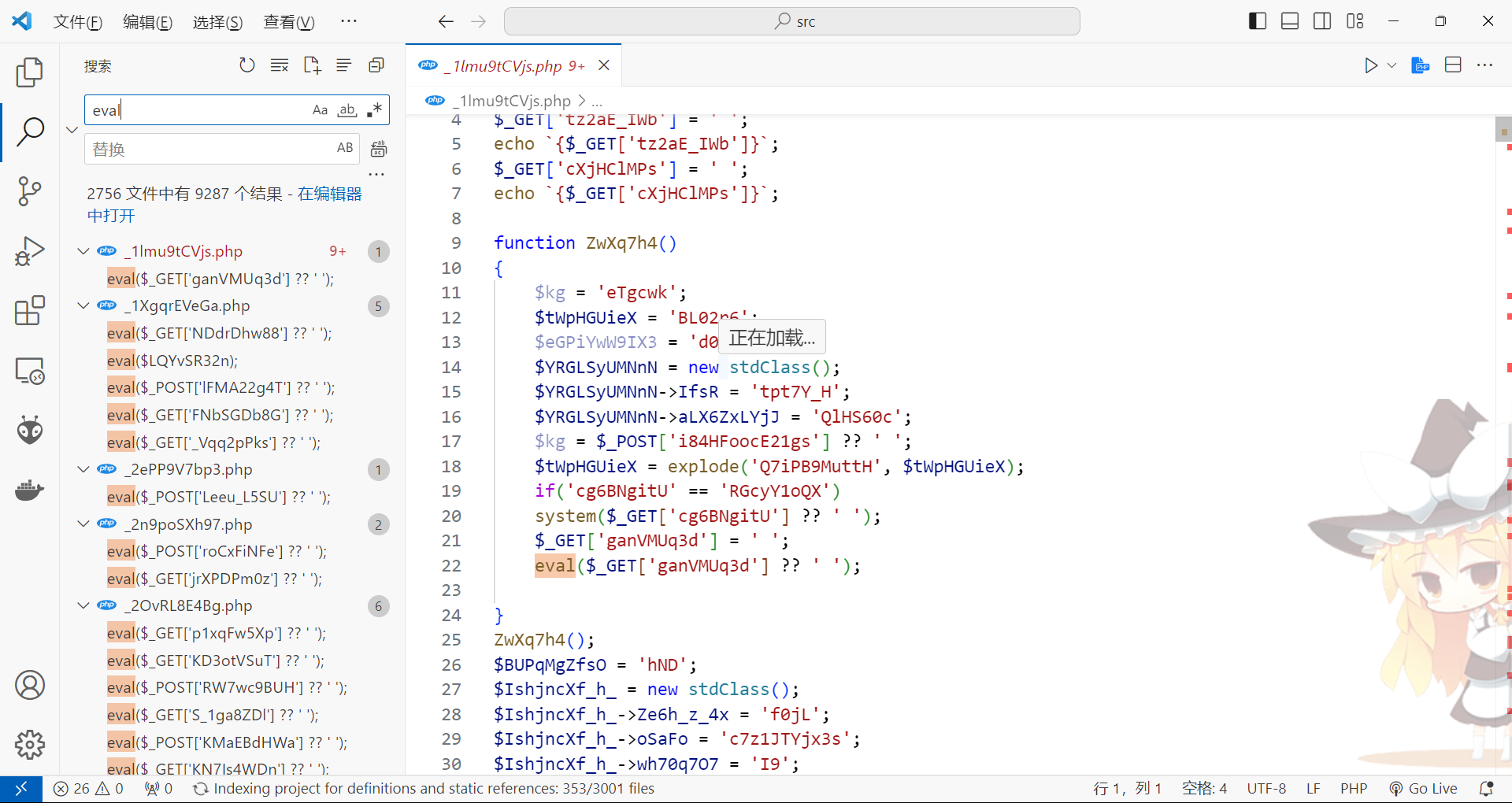Toggle Match Case in search box
Image resolution: width=1512 pixels, height=803 pixels.
pos(320,110)
